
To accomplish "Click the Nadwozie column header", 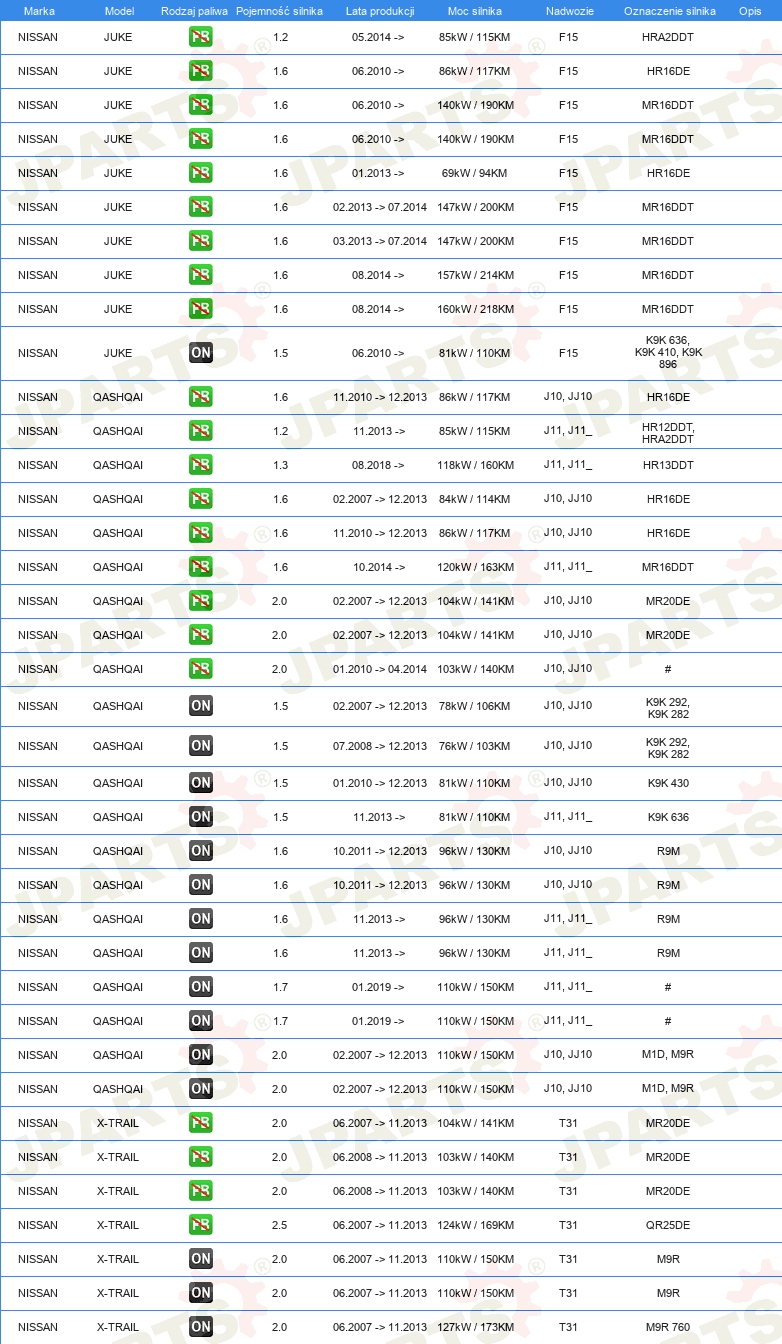I will [x=568, y=10].
